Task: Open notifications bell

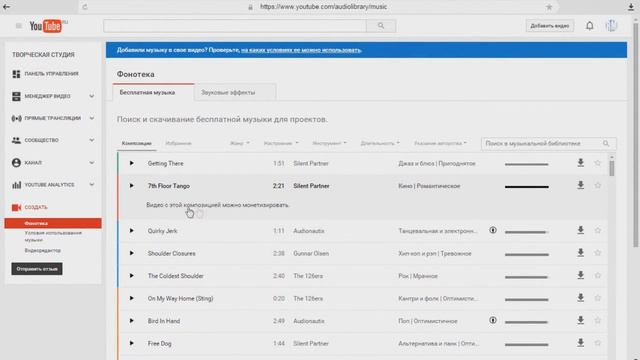Action: pos(590,26)
